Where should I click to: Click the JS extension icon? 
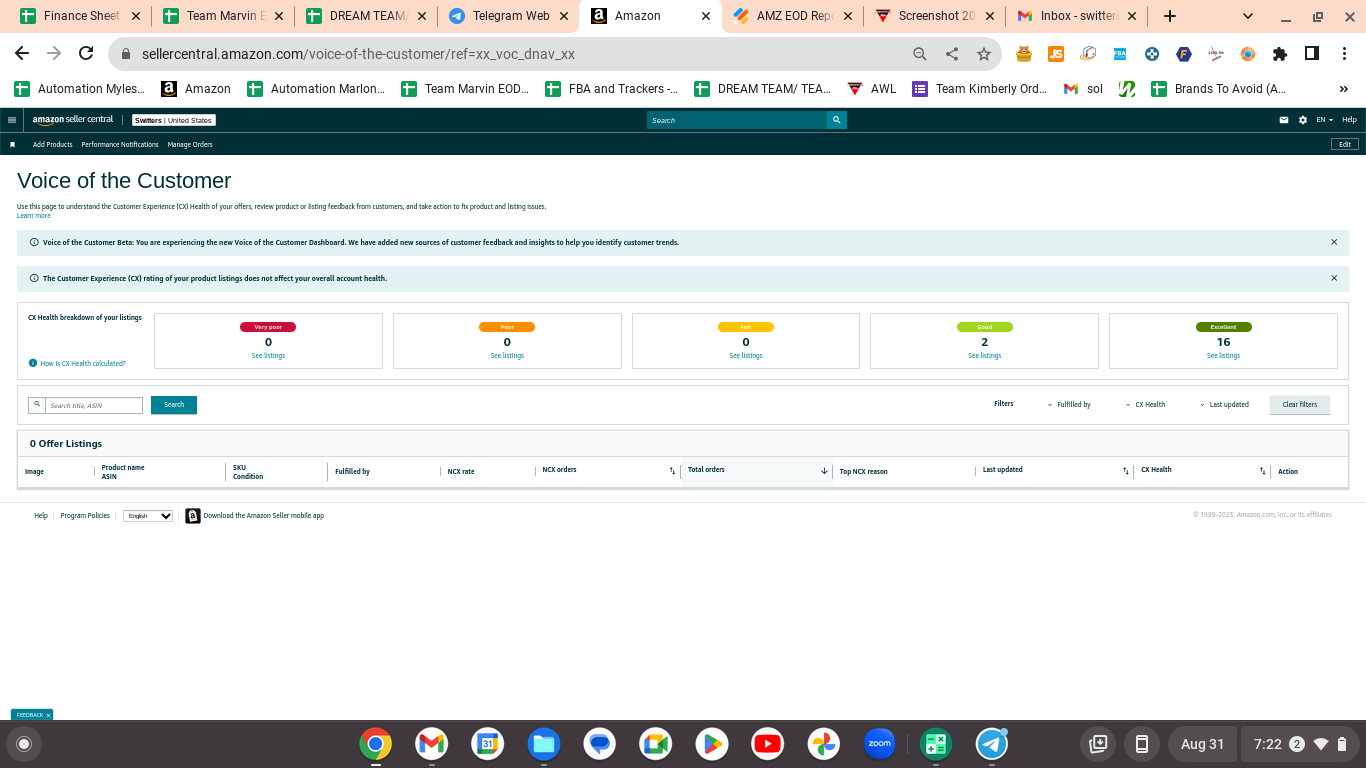1056,54
